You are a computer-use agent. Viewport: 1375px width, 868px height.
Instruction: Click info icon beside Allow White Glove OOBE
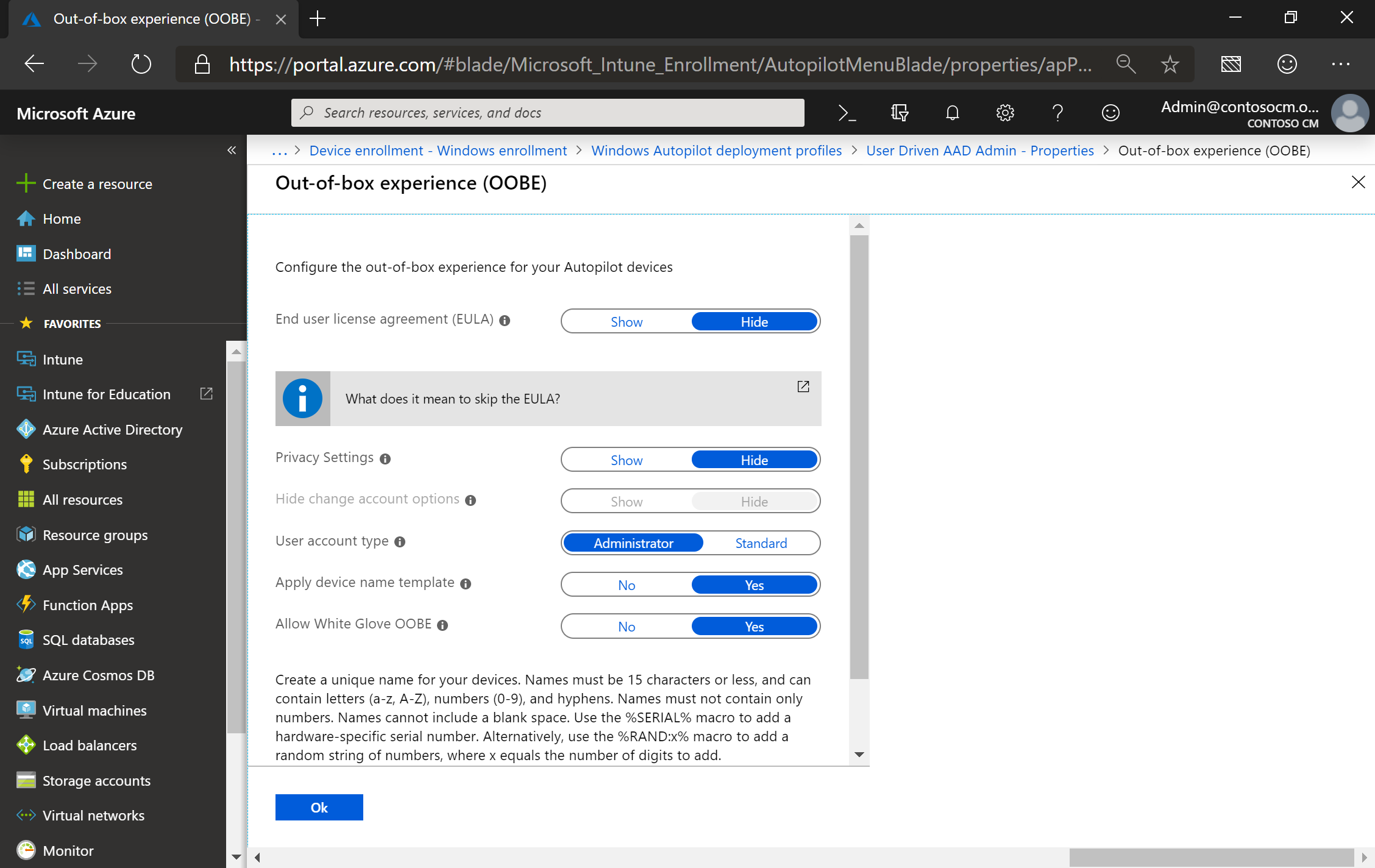(x=442, y=625)
